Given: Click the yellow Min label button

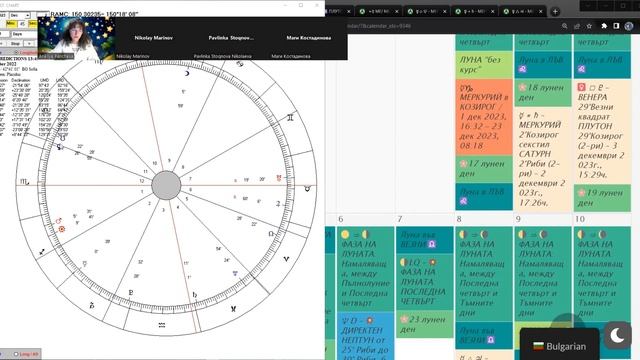Looking at the screenshot, I should 11,24.
